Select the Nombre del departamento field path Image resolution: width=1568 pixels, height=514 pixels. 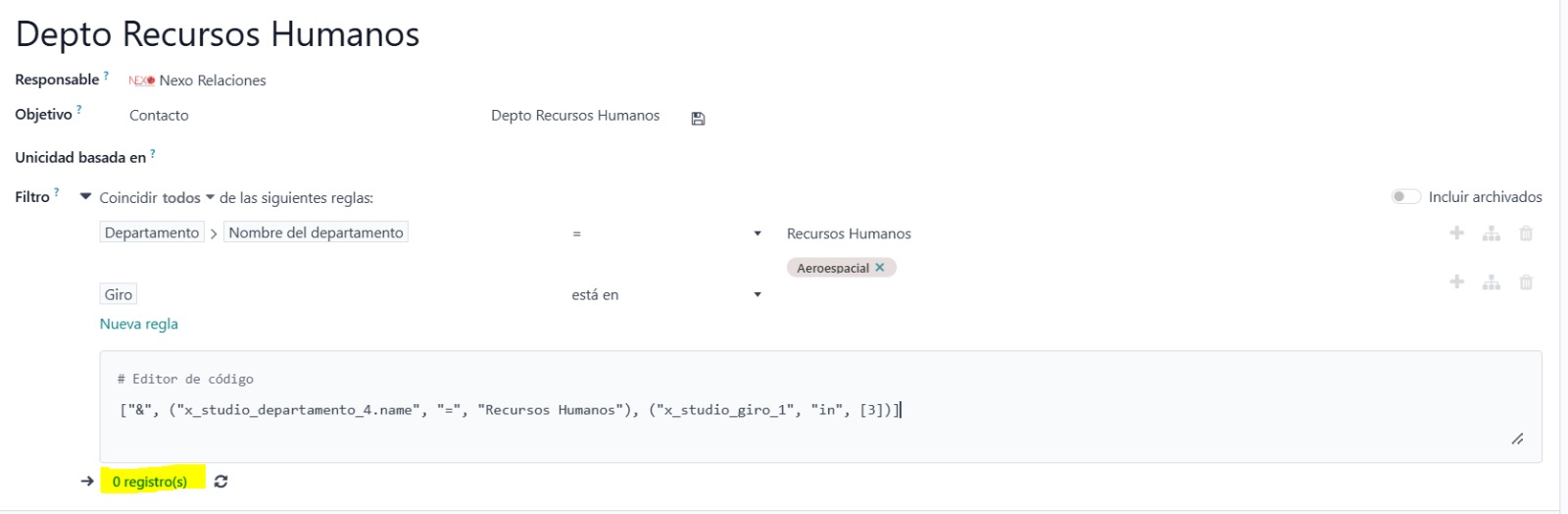pyautogui.click(x=316, y=232)
